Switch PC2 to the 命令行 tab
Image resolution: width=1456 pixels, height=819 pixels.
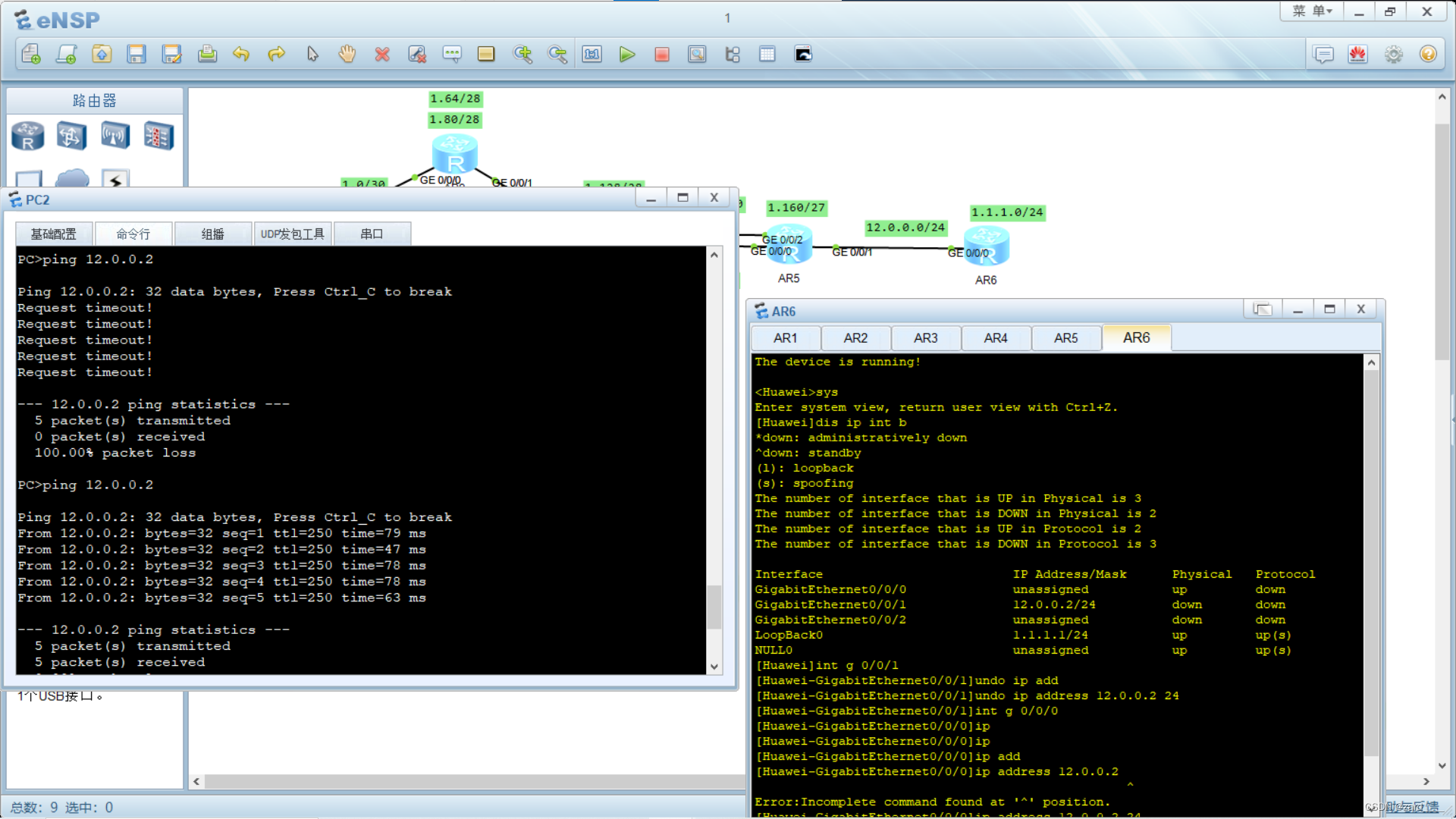pos(133,234)
